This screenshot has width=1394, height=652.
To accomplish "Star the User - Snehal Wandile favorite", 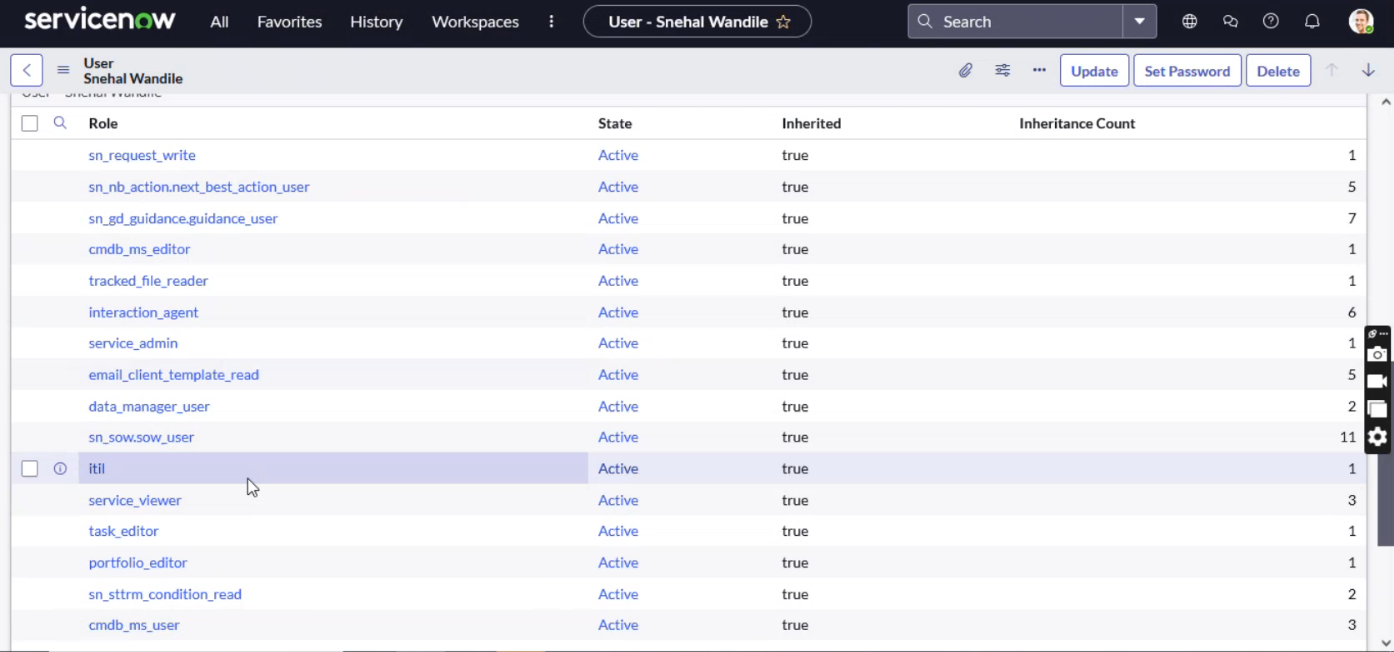I will click(783, 21).
